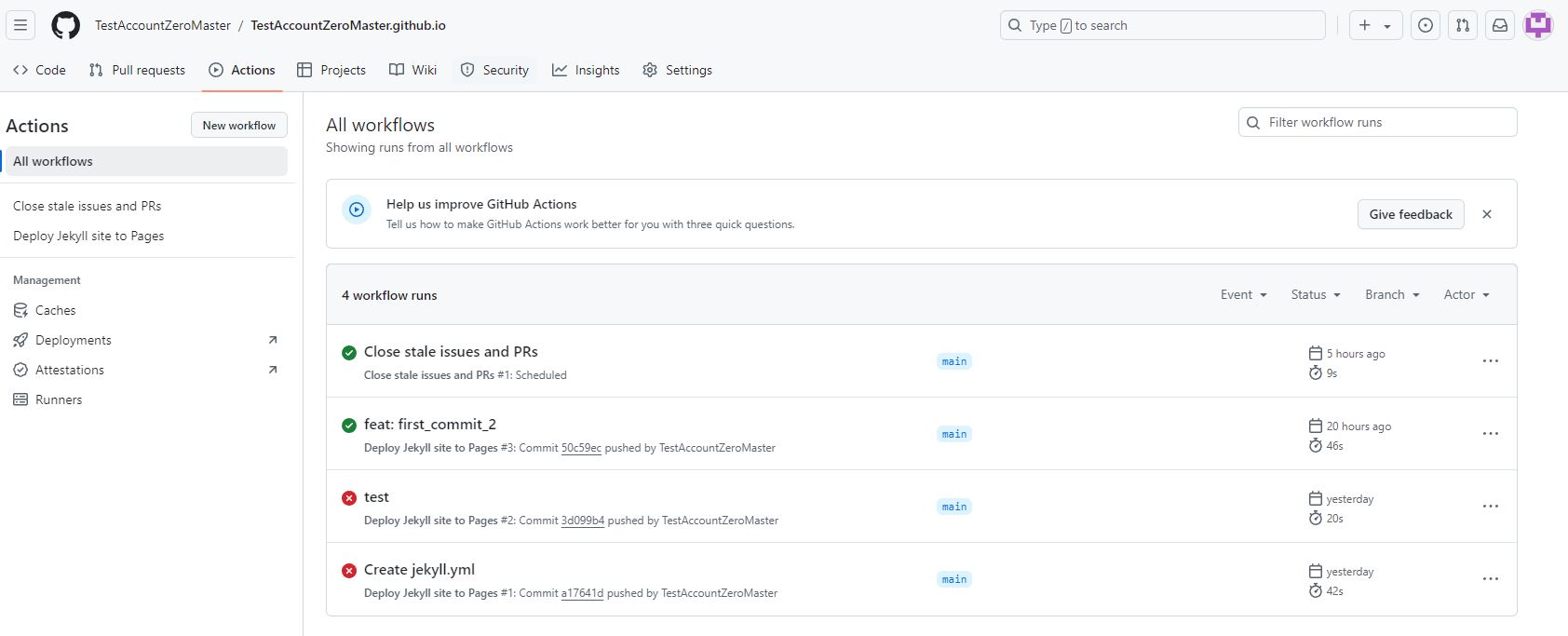Open the feat: first_commit_2 run
Screen dimensions: 1568x636
[429, 424]
